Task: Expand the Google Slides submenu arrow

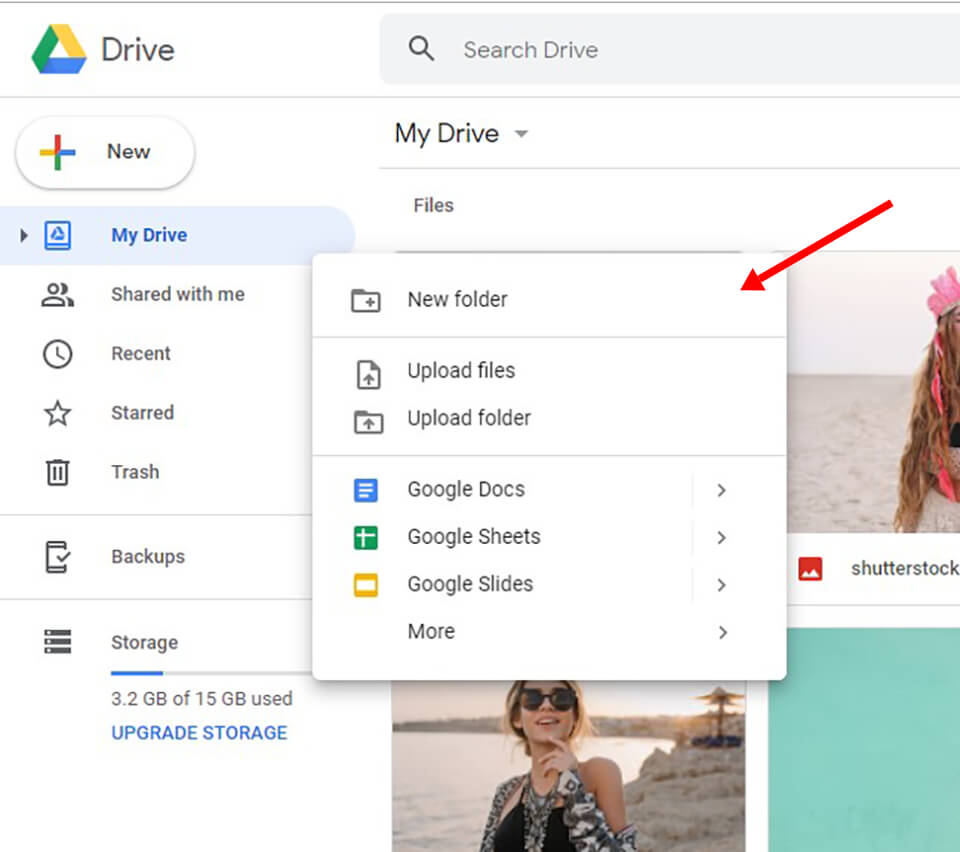Action: [722, 585]
